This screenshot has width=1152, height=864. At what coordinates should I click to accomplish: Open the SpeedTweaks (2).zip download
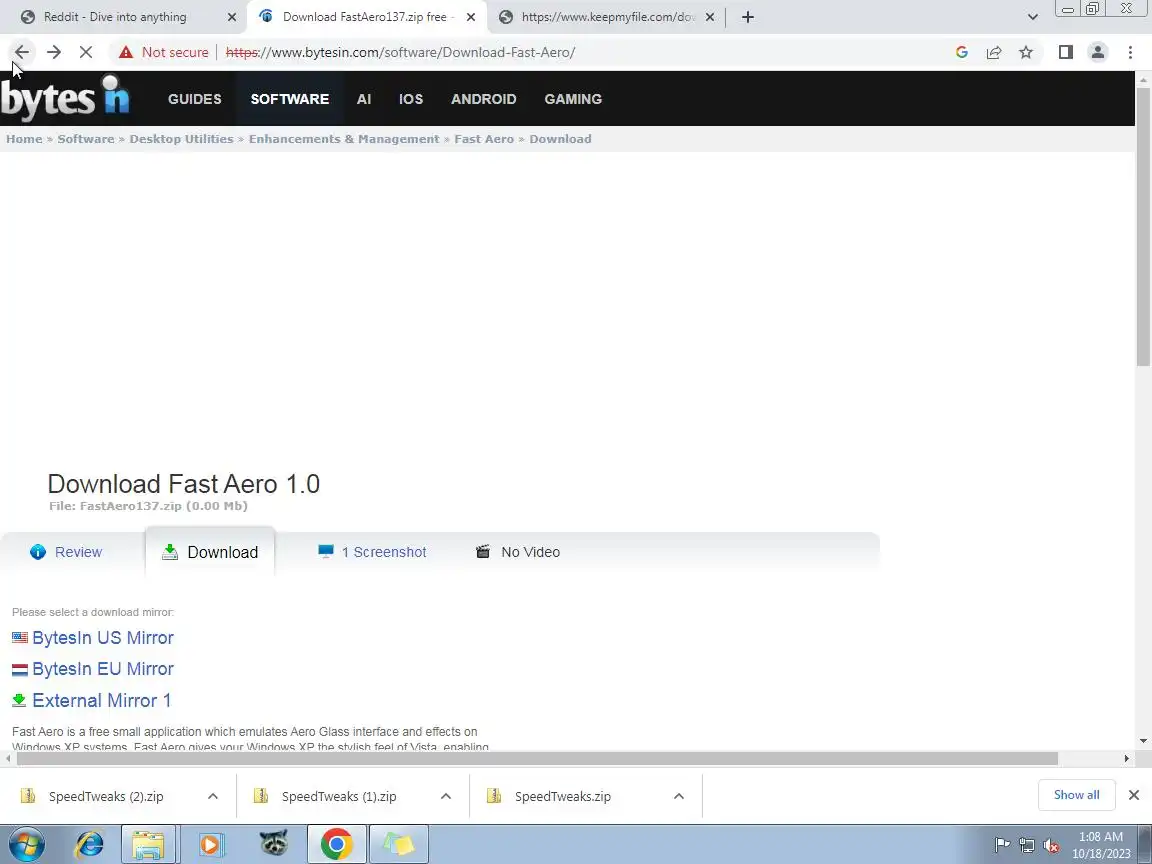point(106,796)
